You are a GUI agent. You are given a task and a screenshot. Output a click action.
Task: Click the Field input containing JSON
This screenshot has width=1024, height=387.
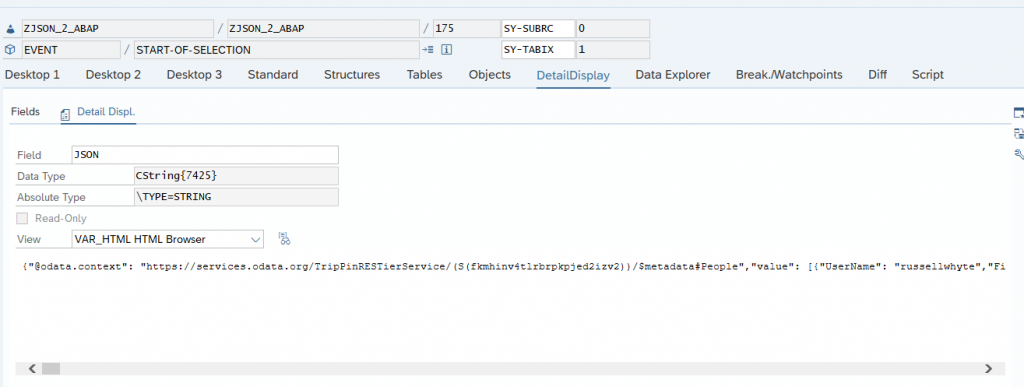204,155
